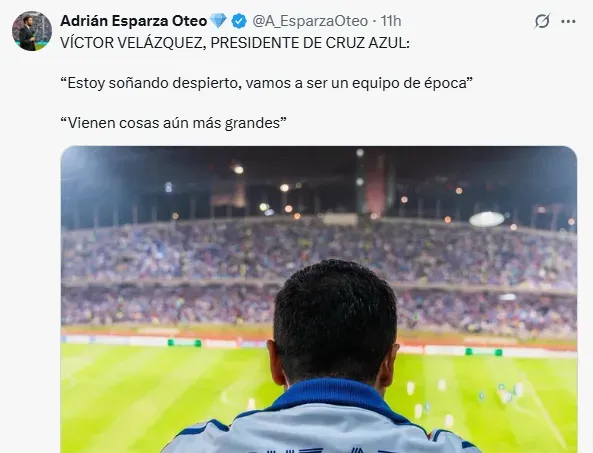
Task: Click the bright oval light in photo
Action: click(486, 219)
